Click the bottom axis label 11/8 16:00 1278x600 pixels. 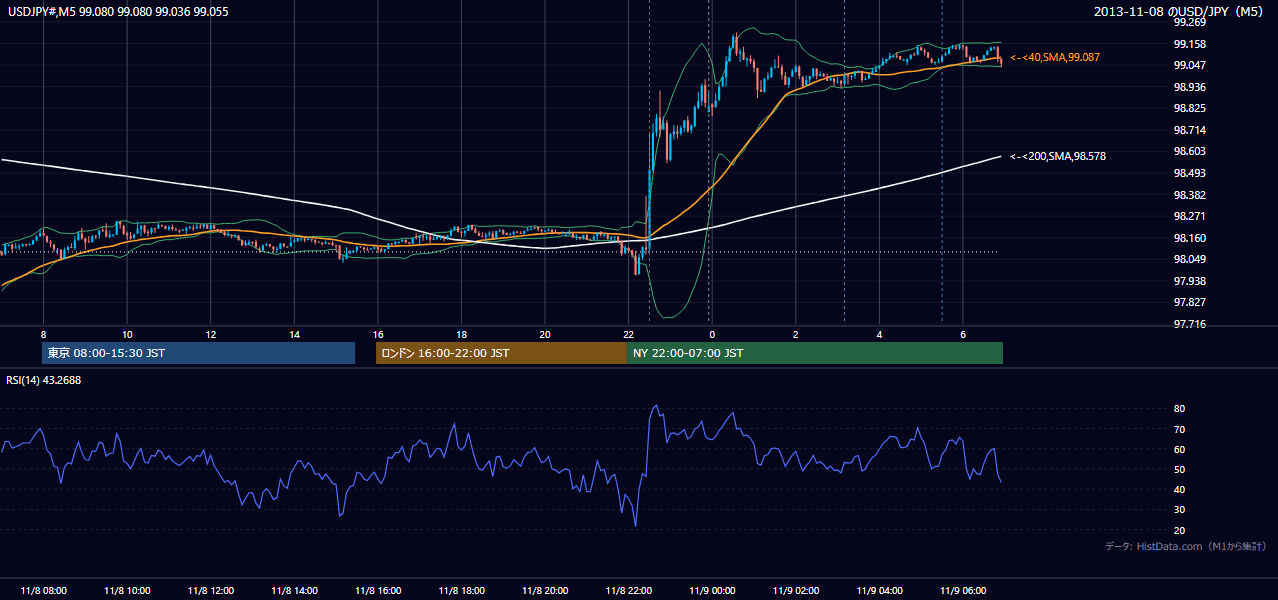[378, 591]
